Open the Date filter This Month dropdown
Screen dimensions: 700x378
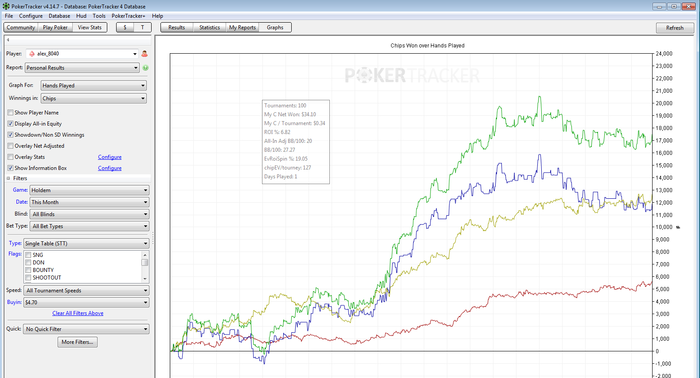click(89, 202)
